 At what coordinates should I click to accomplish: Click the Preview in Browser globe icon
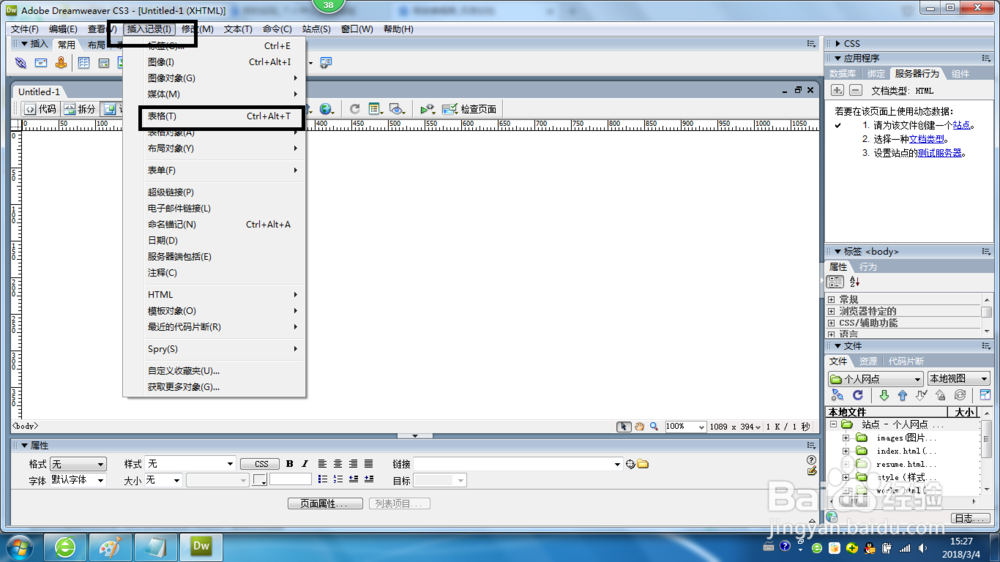coord(326,109)
